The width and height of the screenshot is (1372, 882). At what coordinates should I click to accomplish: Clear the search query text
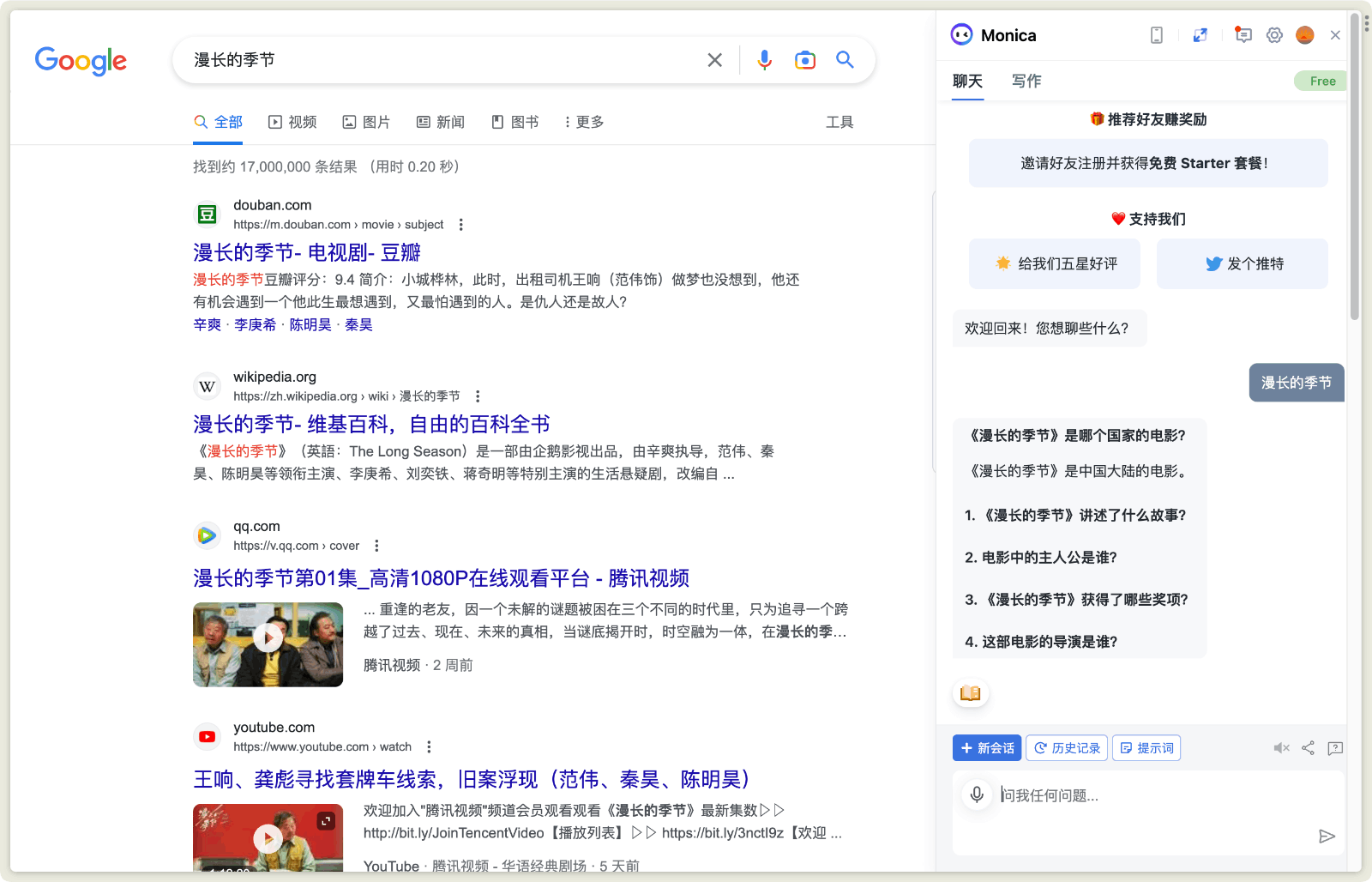tap(714, 60)
